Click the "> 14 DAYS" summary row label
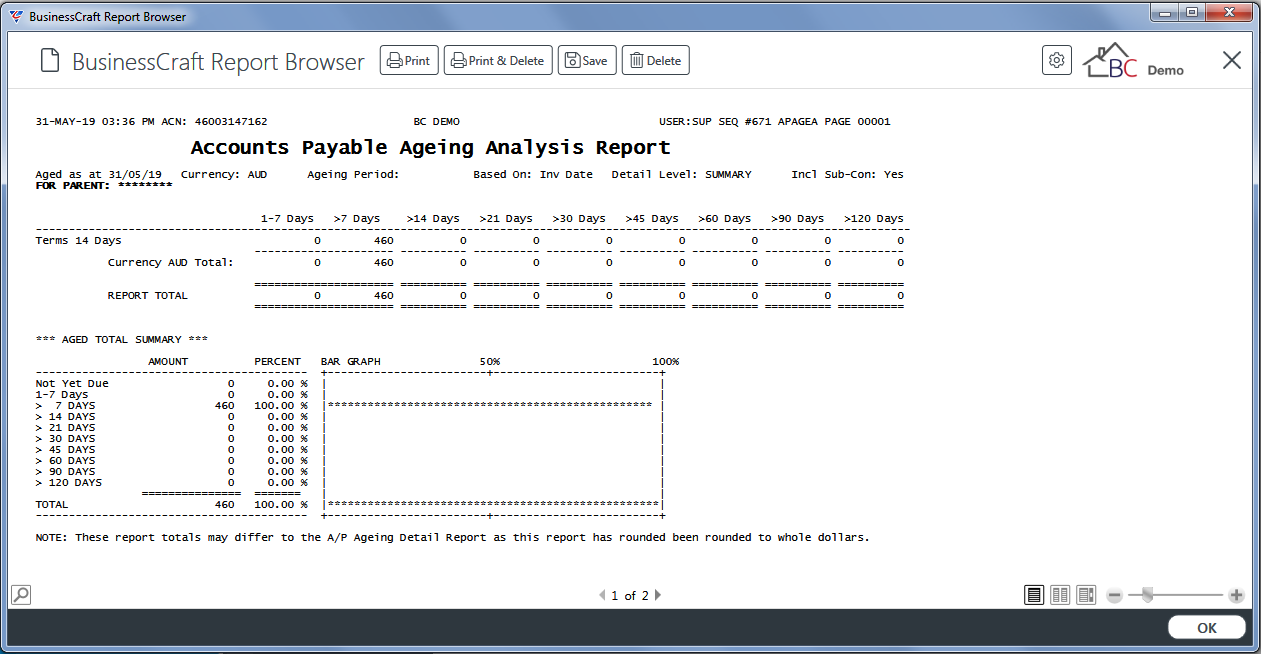Screen dimensions: 1261x654 click(65, 417)
